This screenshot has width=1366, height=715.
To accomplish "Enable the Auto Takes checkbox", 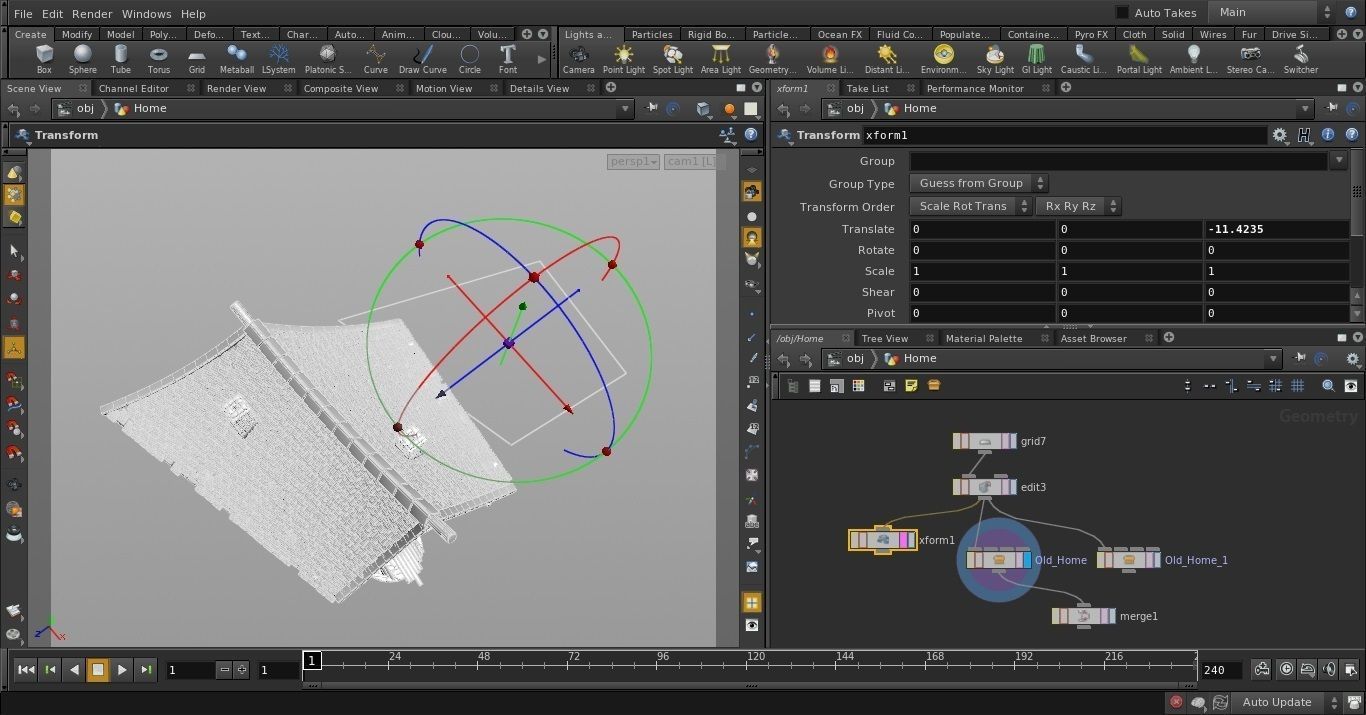I will (x=1122, y=13).
